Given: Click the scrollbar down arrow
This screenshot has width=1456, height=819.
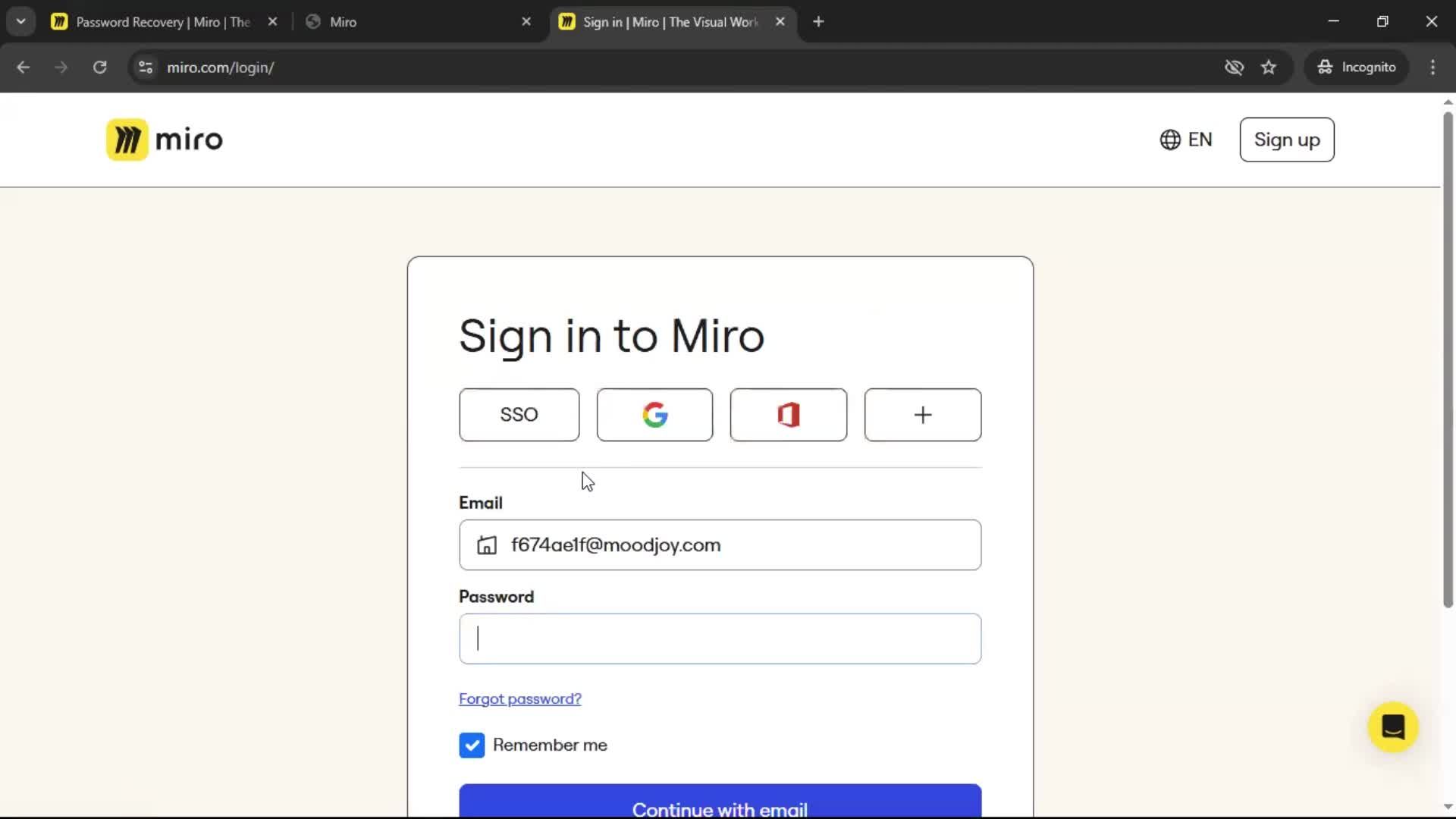Looking at the screenshot, I should coord(1448,807).
